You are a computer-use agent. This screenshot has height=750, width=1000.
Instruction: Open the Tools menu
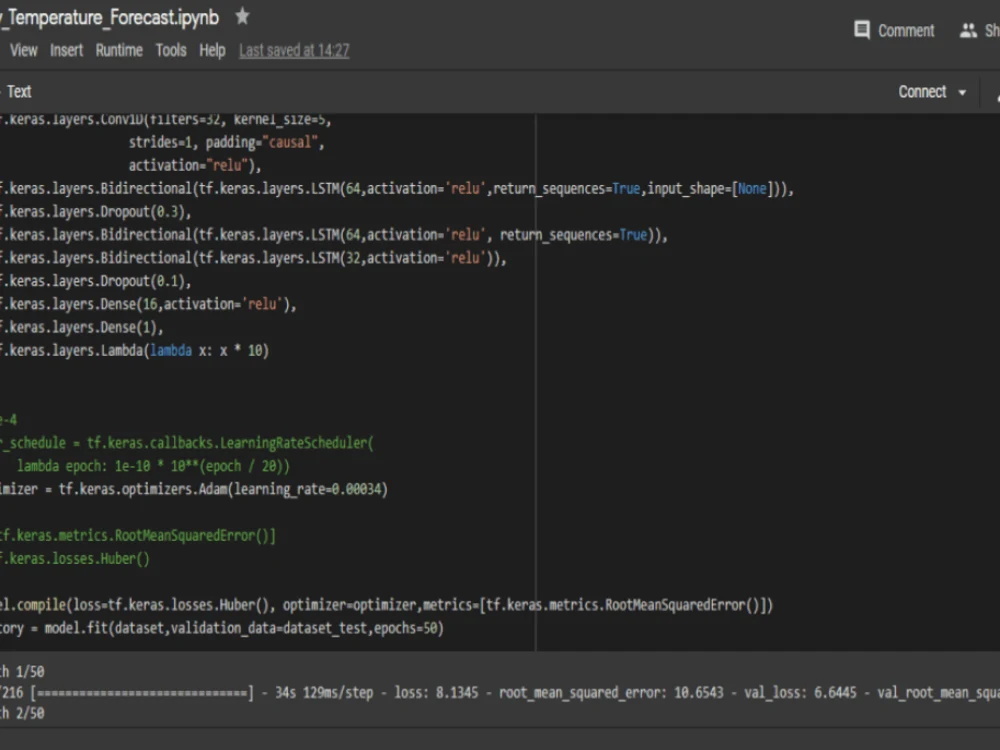pyautogui.click(x=171, y=50)
